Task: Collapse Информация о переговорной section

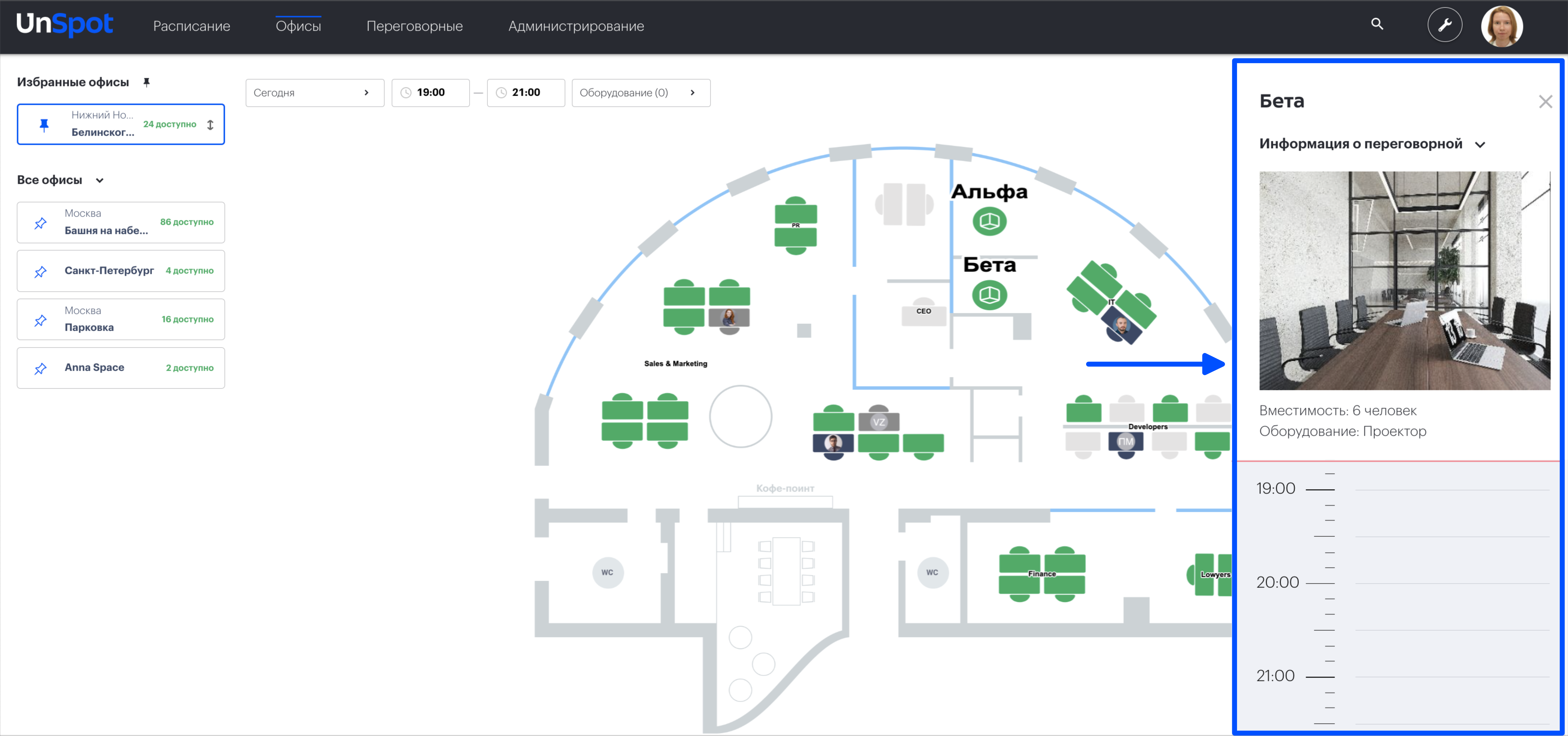Action: [1480, 145]
